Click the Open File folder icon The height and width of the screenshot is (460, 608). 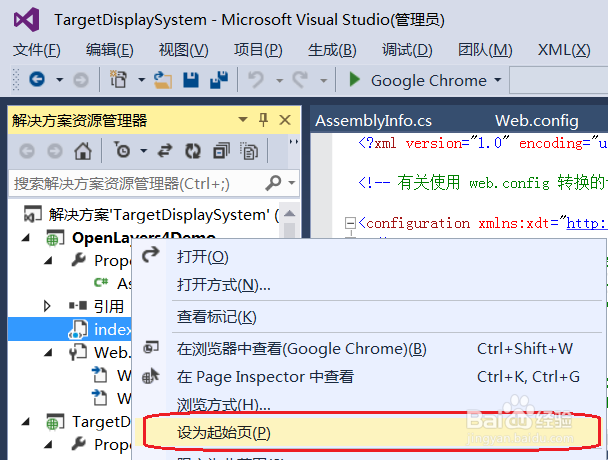163,80
